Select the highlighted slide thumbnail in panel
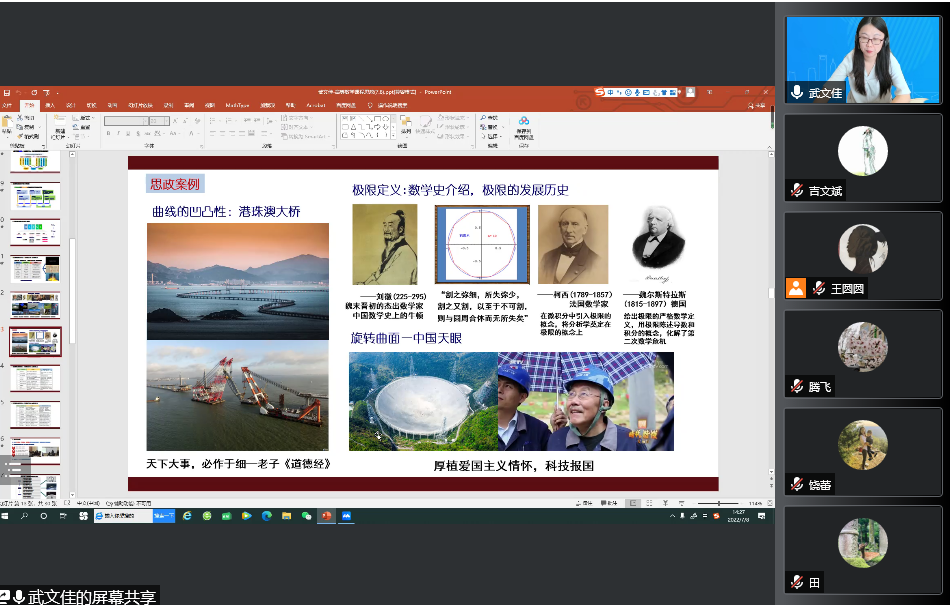Image resolution: width=950 pixels, height=605 pixels. click(x=35, y=342)
